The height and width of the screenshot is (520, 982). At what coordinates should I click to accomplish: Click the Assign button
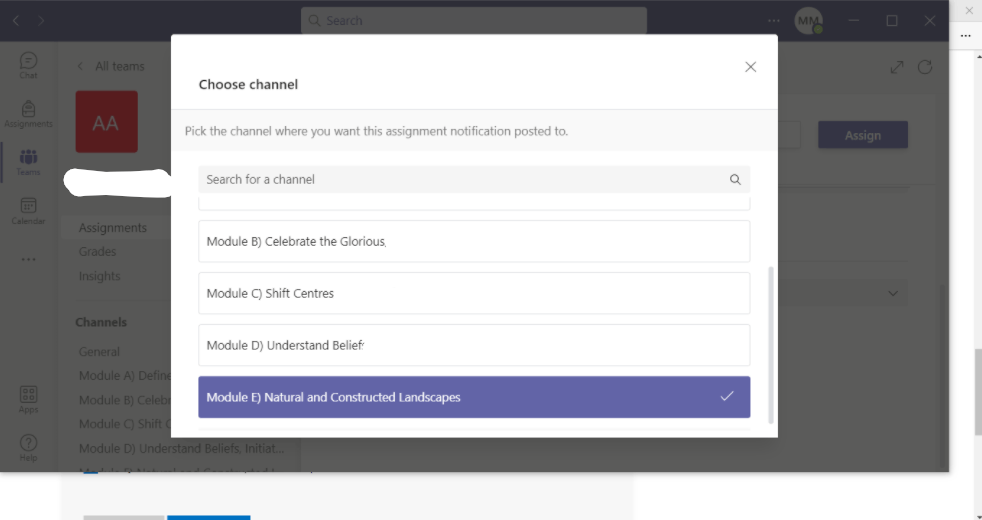863,135
